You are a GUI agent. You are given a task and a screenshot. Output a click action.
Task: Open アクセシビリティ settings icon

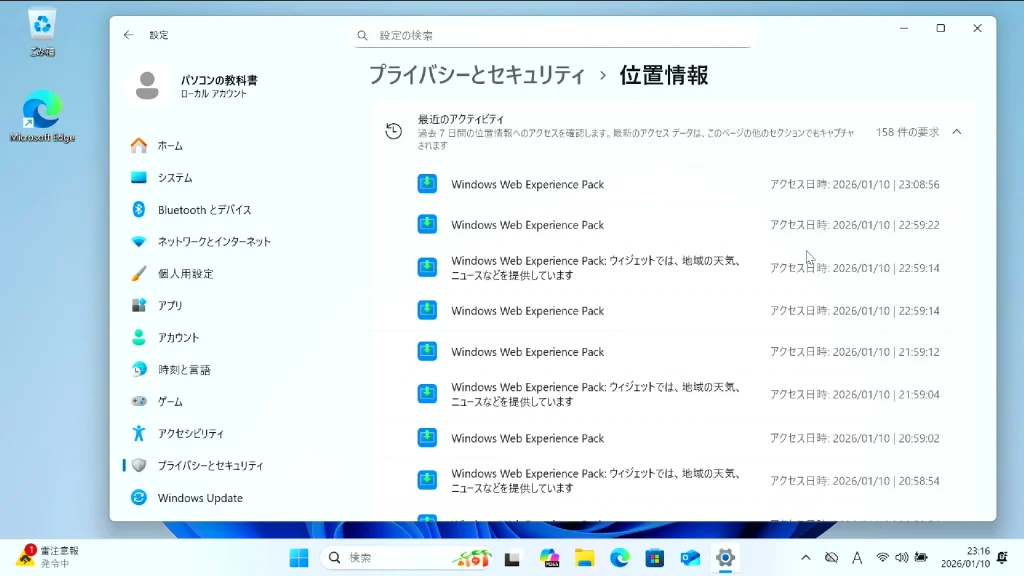[x=139, y=434]
